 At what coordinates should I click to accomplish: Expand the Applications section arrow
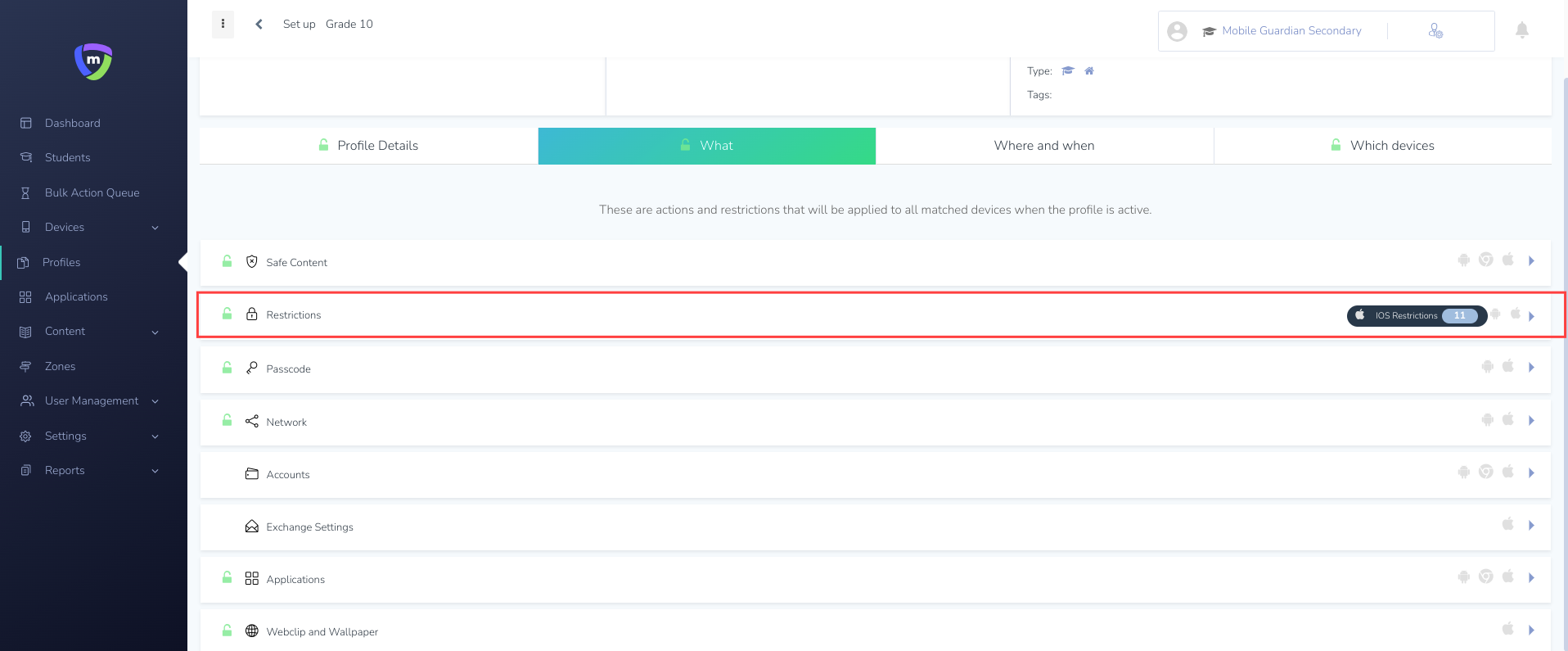(x=1531, y=577)
